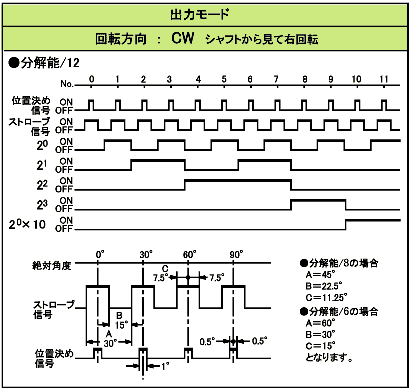The image size is (410, 391).
Task: Click the 分解能/6の場合 note heading
Action: pyautogui.click(x=339, y=311)
